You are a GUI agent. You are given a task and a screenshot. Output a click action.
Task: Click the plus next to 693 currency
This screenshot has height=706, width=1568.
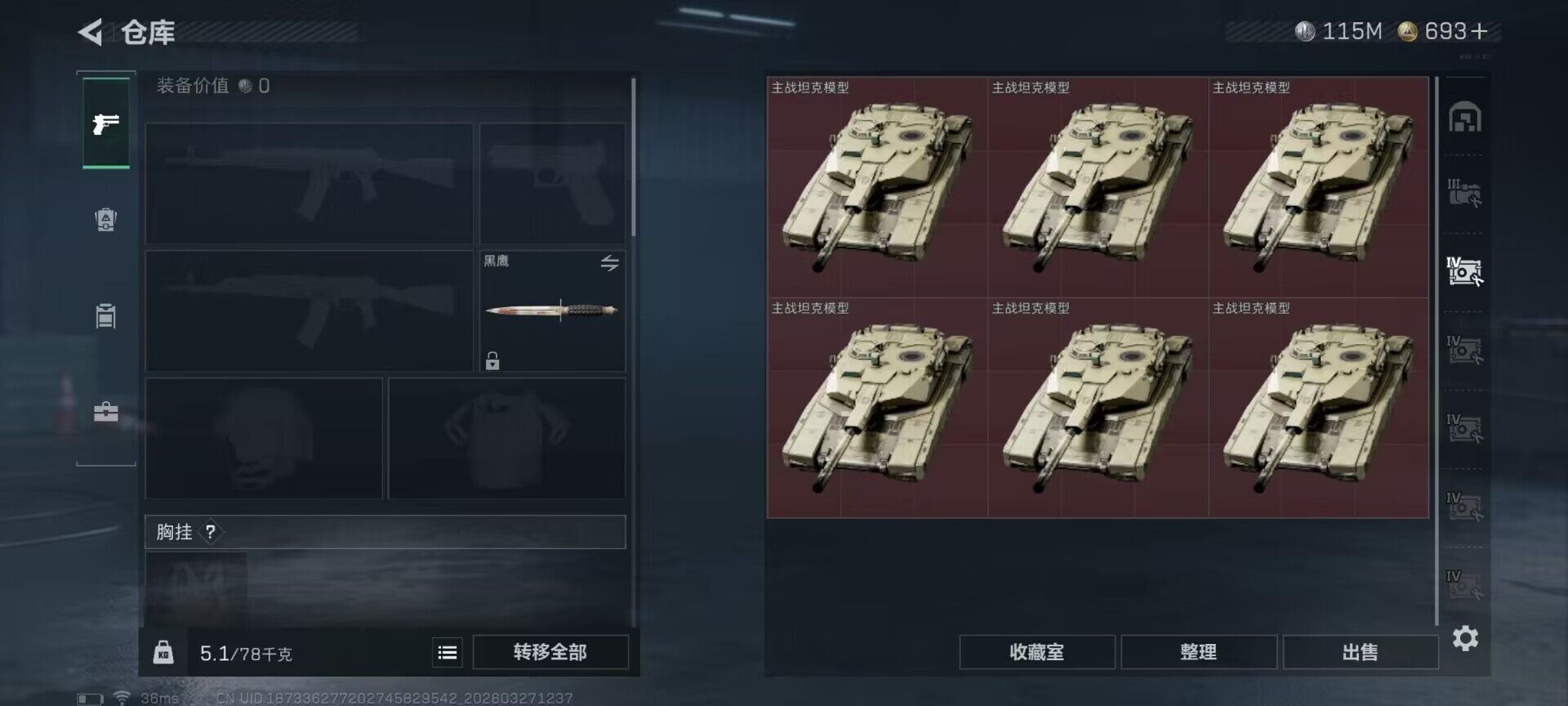pyautogui.click(x=1479, y=31)
